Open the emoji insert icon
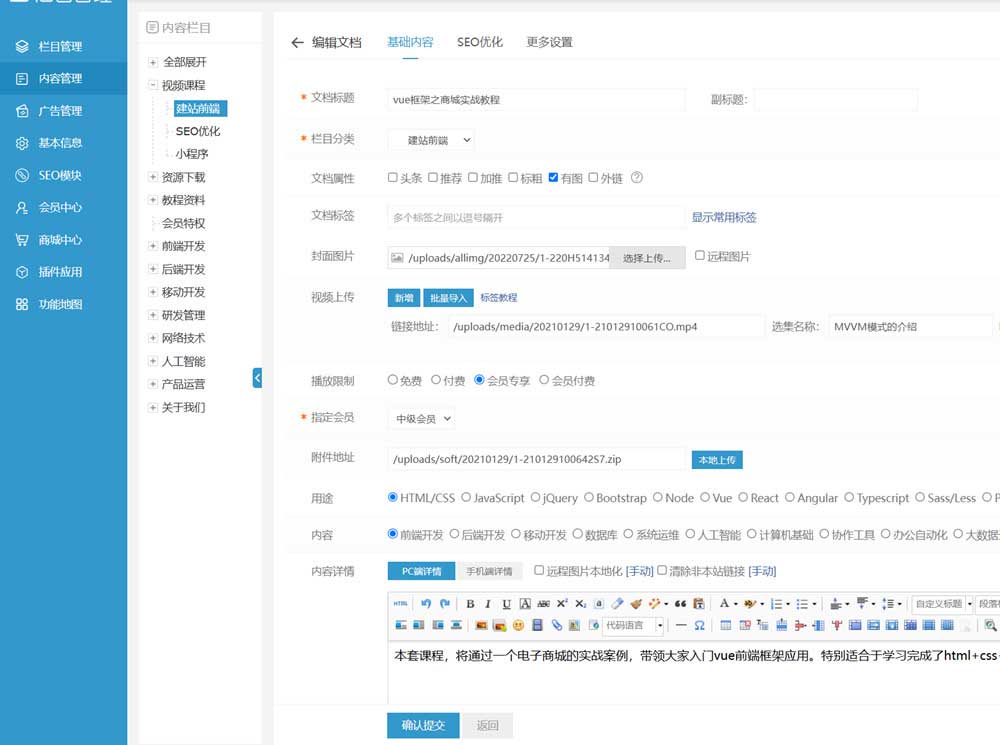The image size is (1000, 745). click(519, 625)
